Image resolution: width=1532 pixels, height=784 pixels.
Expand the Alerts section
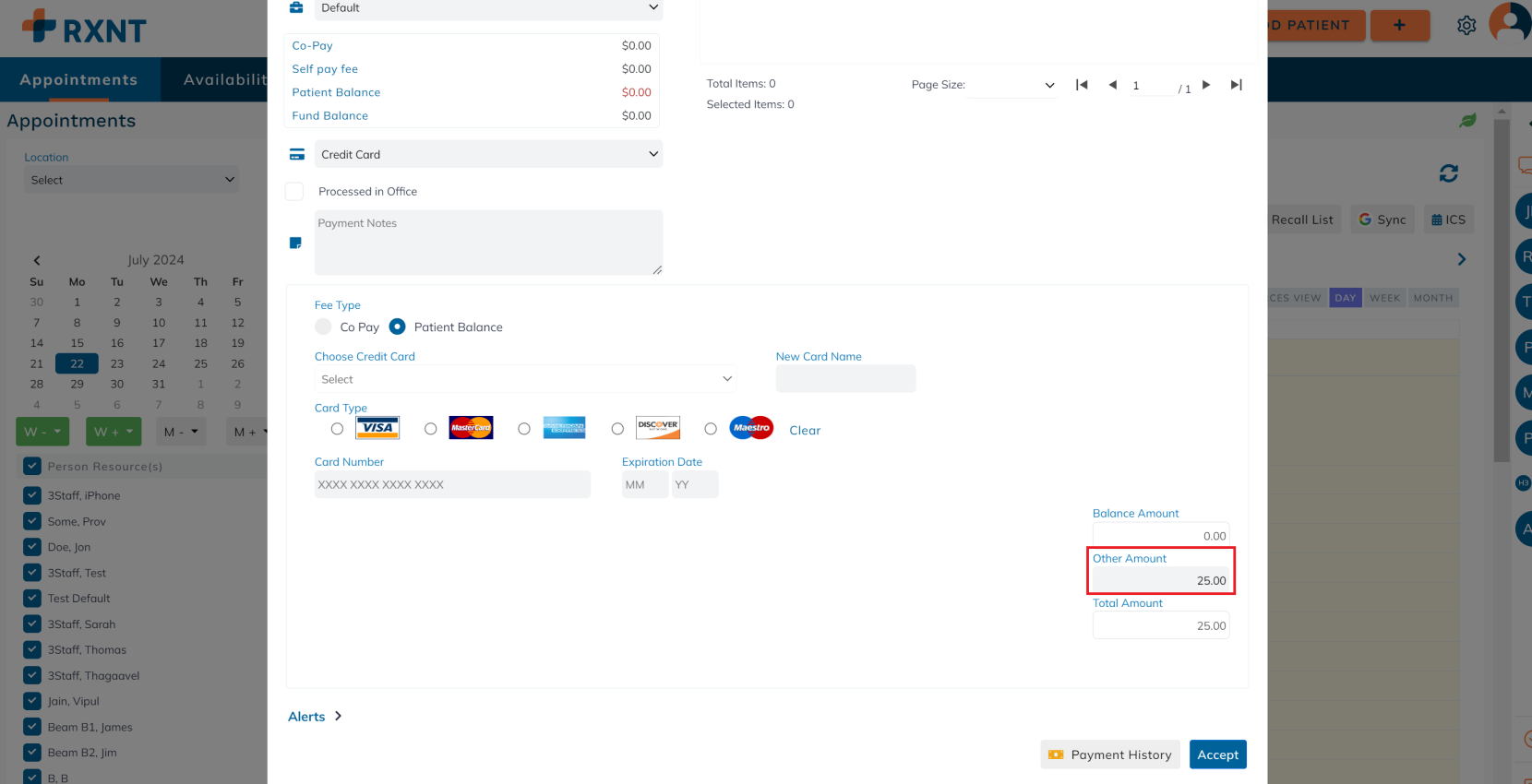(315, 717)
